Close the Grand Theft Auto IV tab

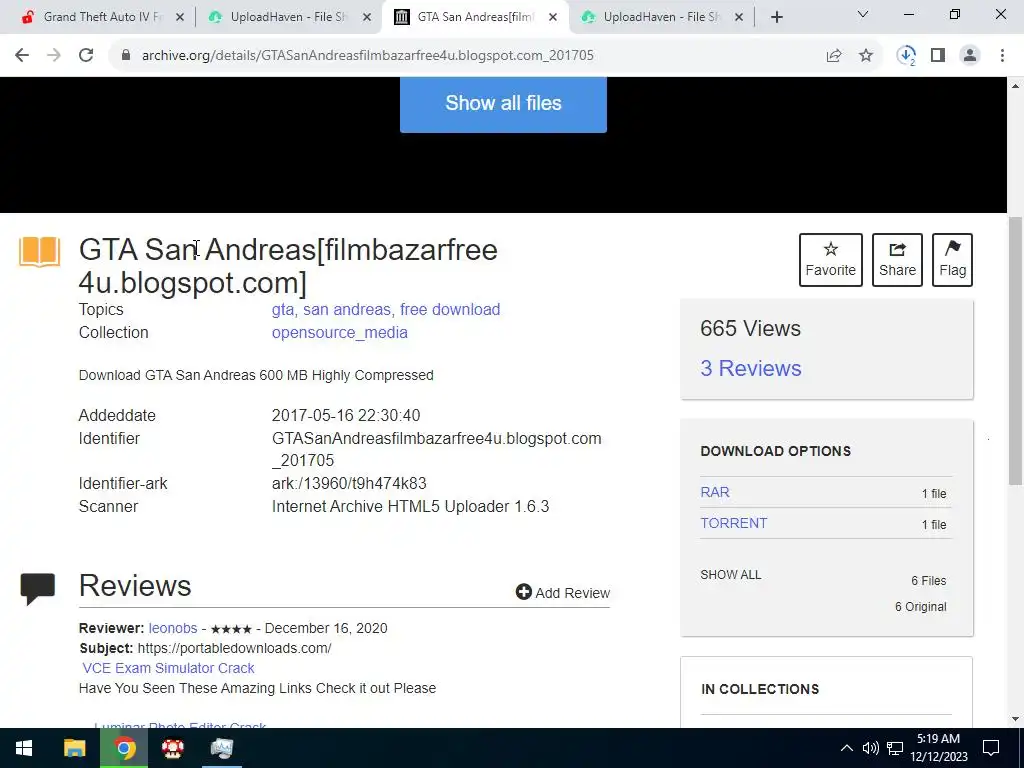pyautogui.click(x=180, y=18)
